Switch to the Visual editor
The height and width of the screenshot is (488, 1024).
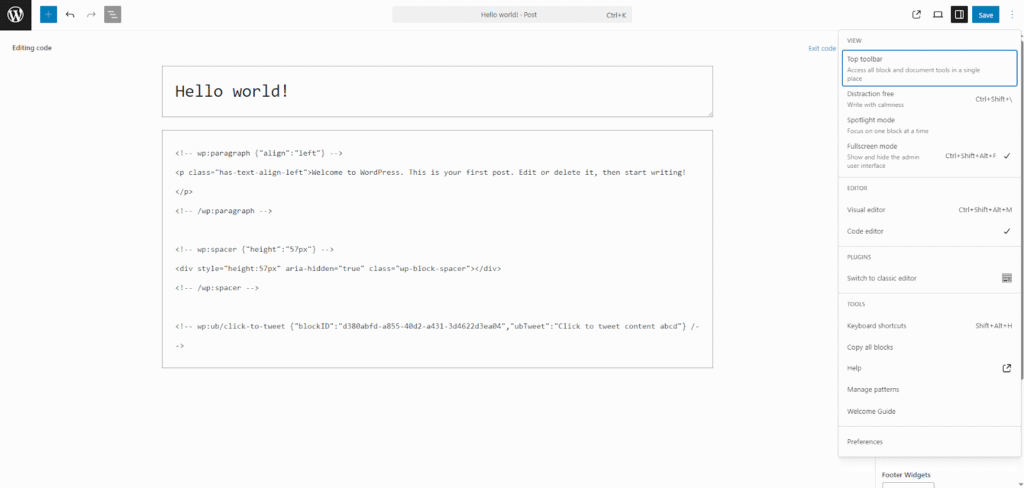(929, 210)
